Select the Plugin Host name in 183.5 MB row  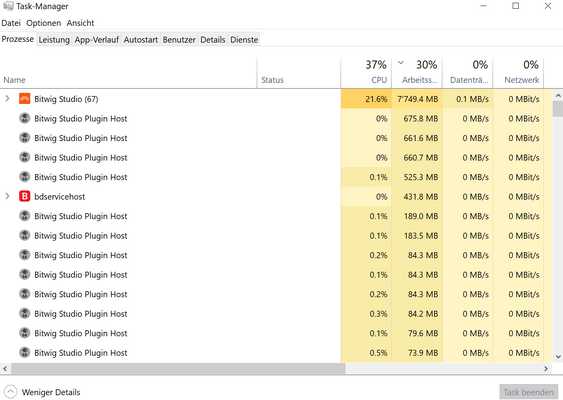coord(81,236)
